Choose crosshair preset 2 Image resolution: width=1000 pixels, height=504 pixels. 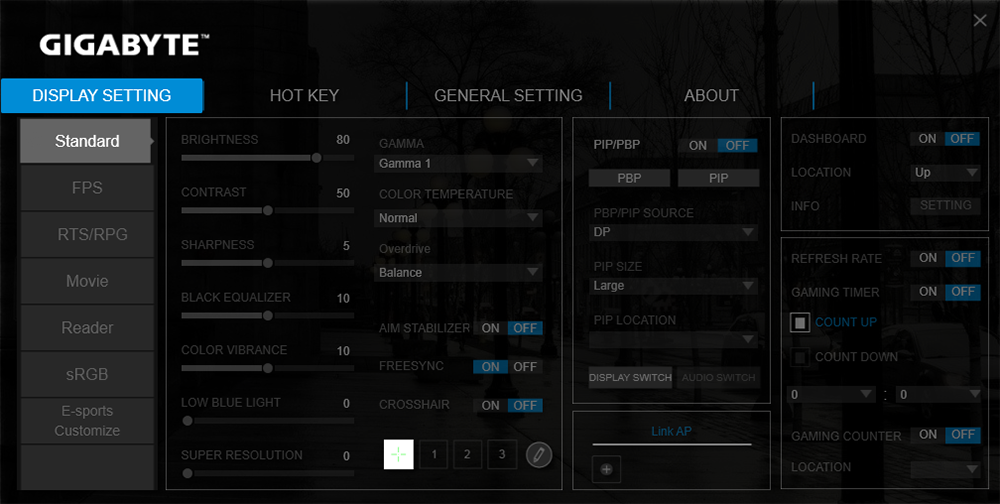467,454
